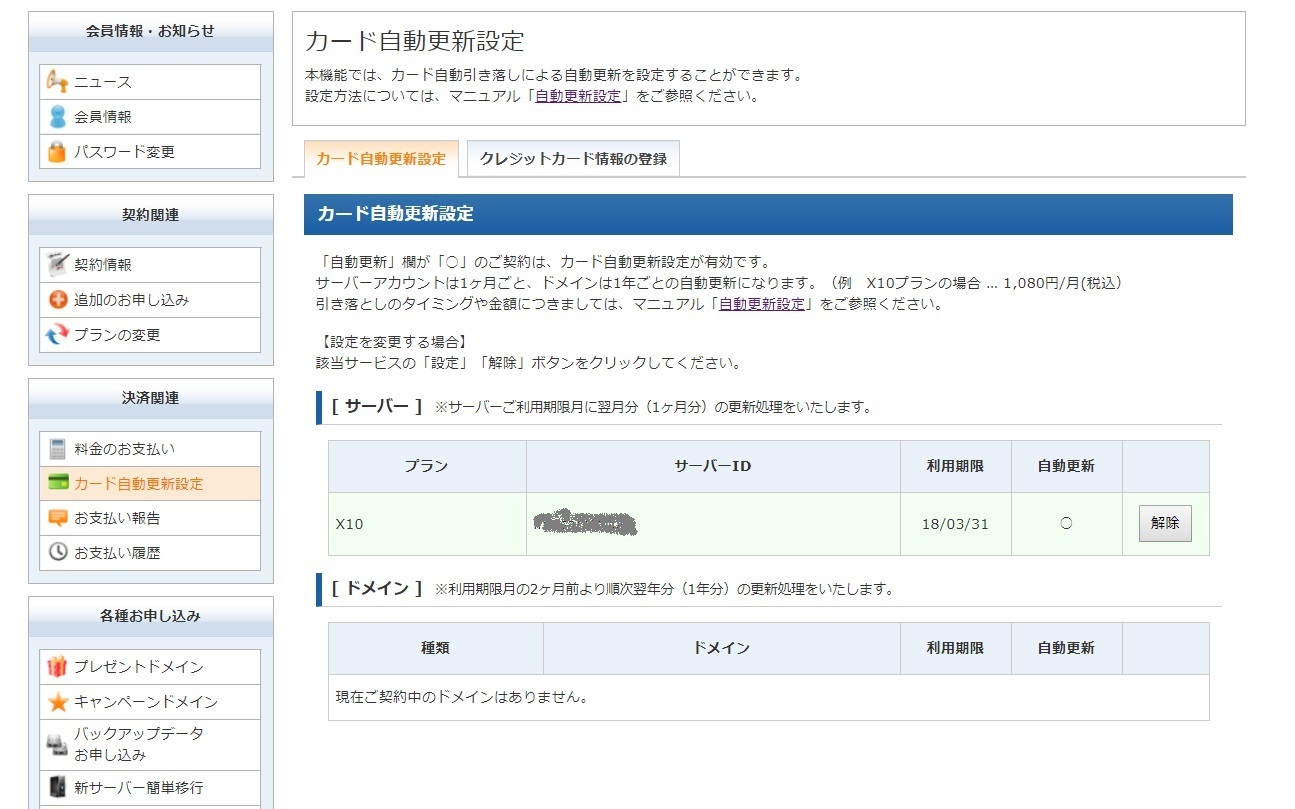The height and width of the screenshot is (809, 1295).
Task: Open 契約情報 menu entry
Action: (x=150, y=265)
